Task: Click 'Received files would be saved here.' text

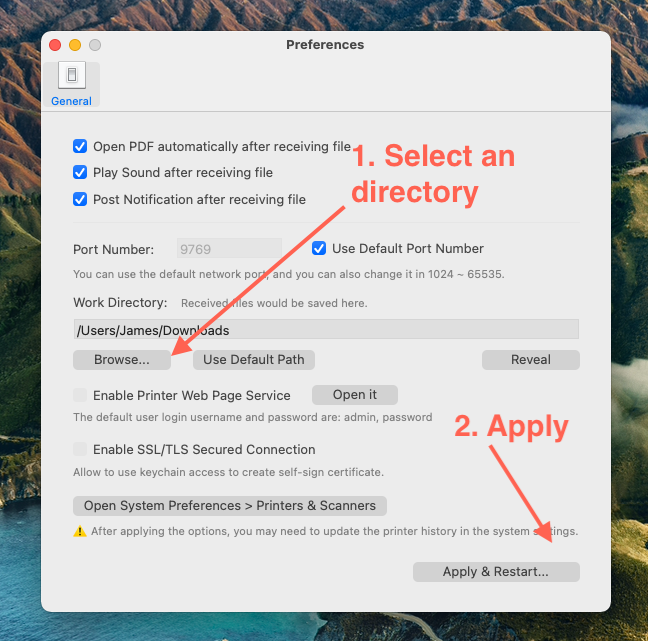Action: [274, 303]
